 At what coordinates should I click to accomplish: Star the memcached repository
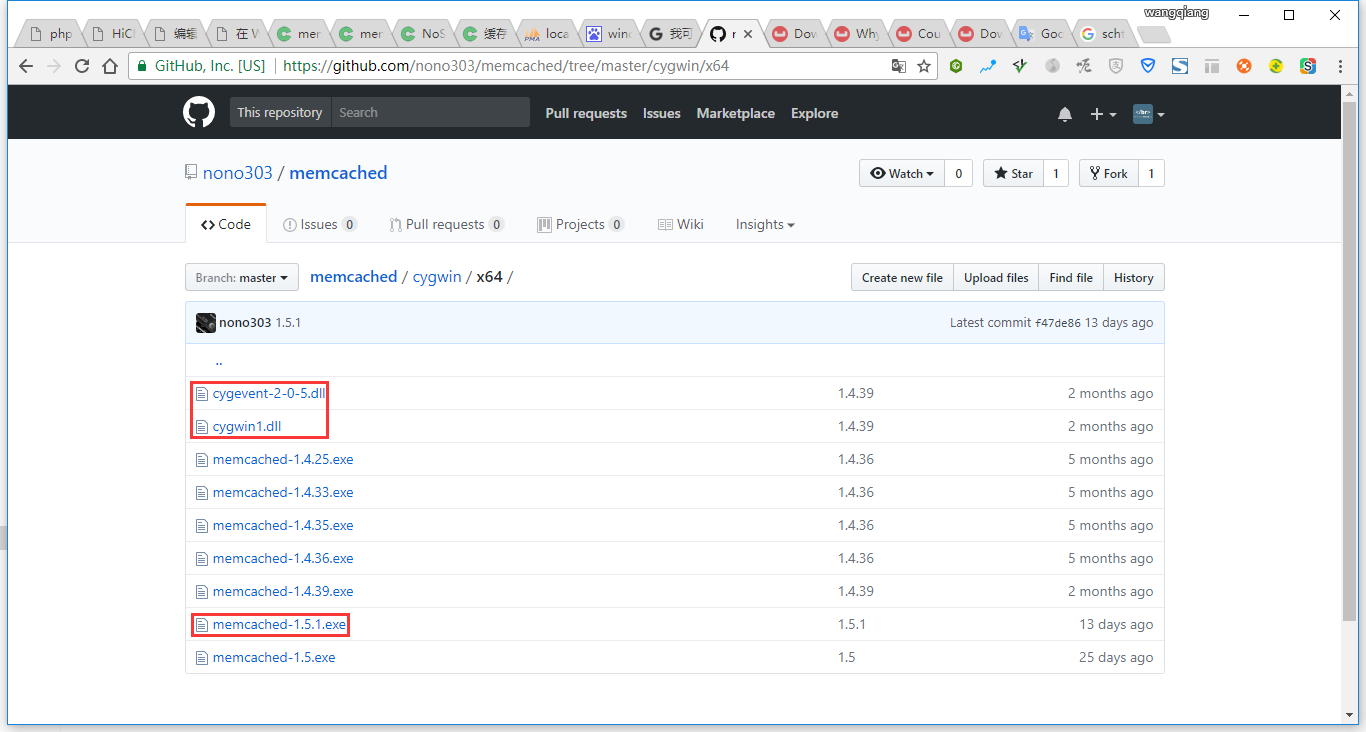click(1013, 173)
